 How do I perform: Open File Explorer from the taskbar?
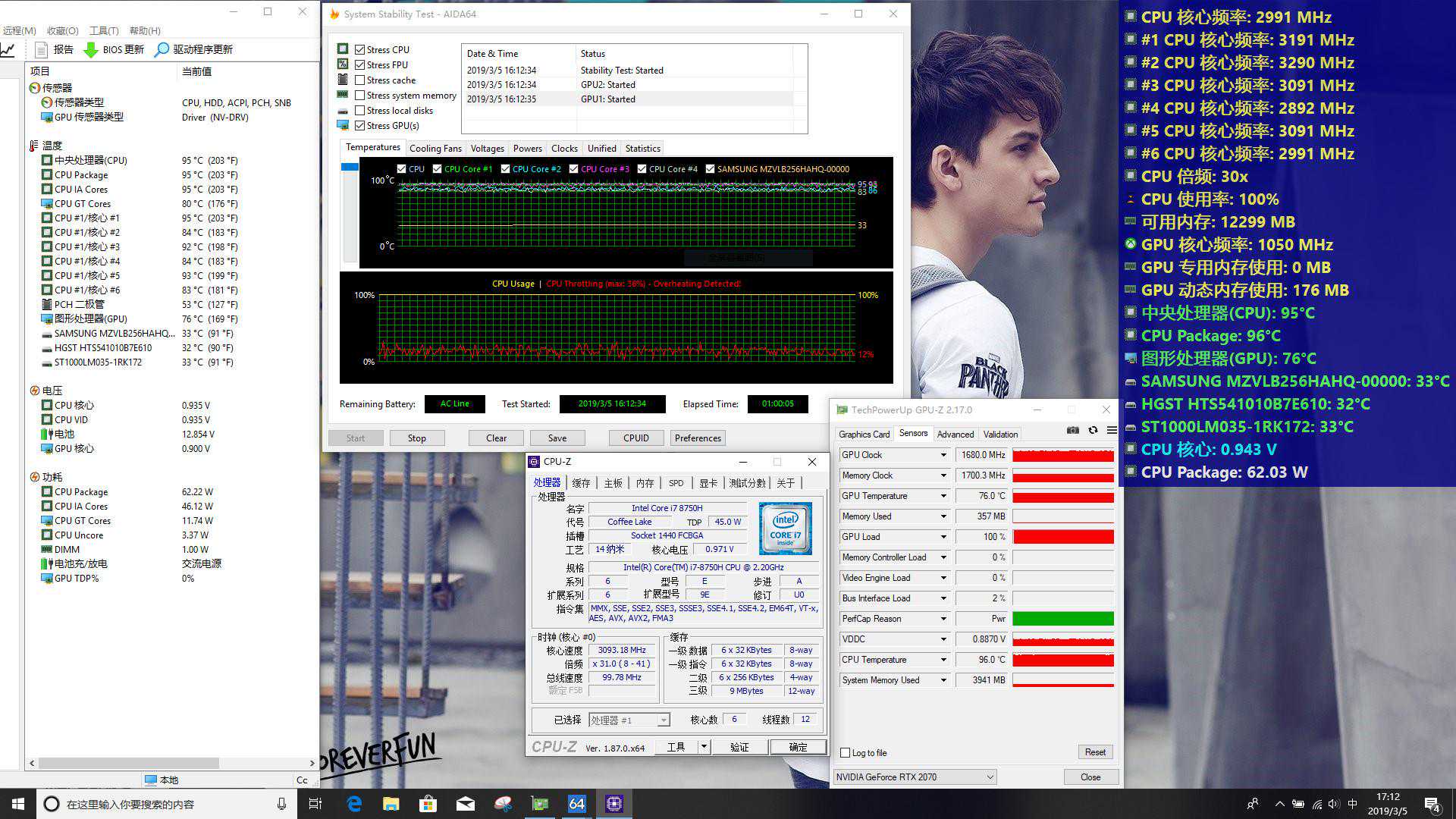pyautogui.click(x=391, y=804)
